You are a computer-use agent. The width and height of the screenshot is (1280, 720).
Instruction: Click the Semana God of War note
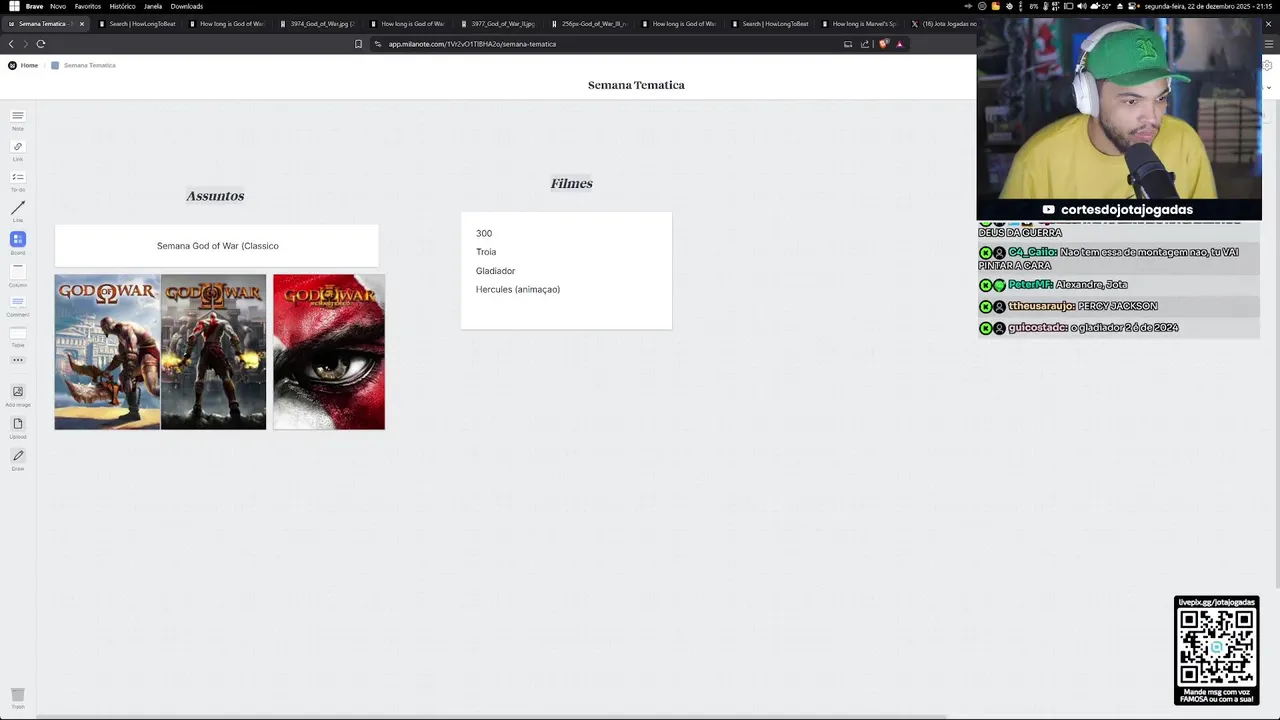coord(217,246)
